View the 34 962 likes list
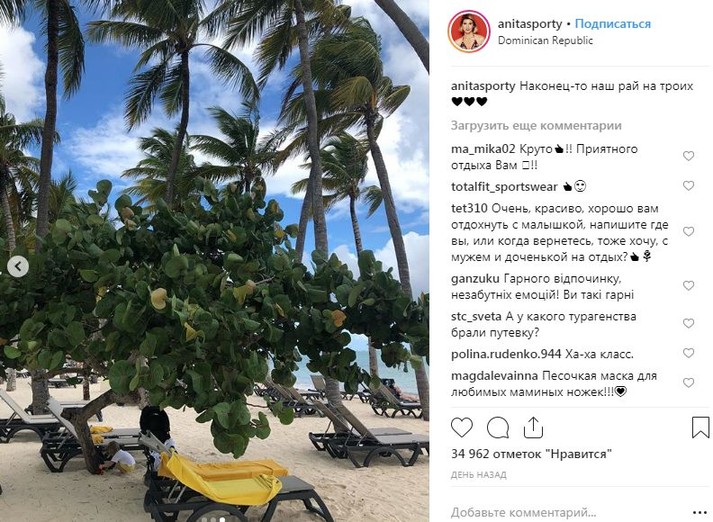The height and width of the screenshot is (522, 713). [x=531, y=454]
